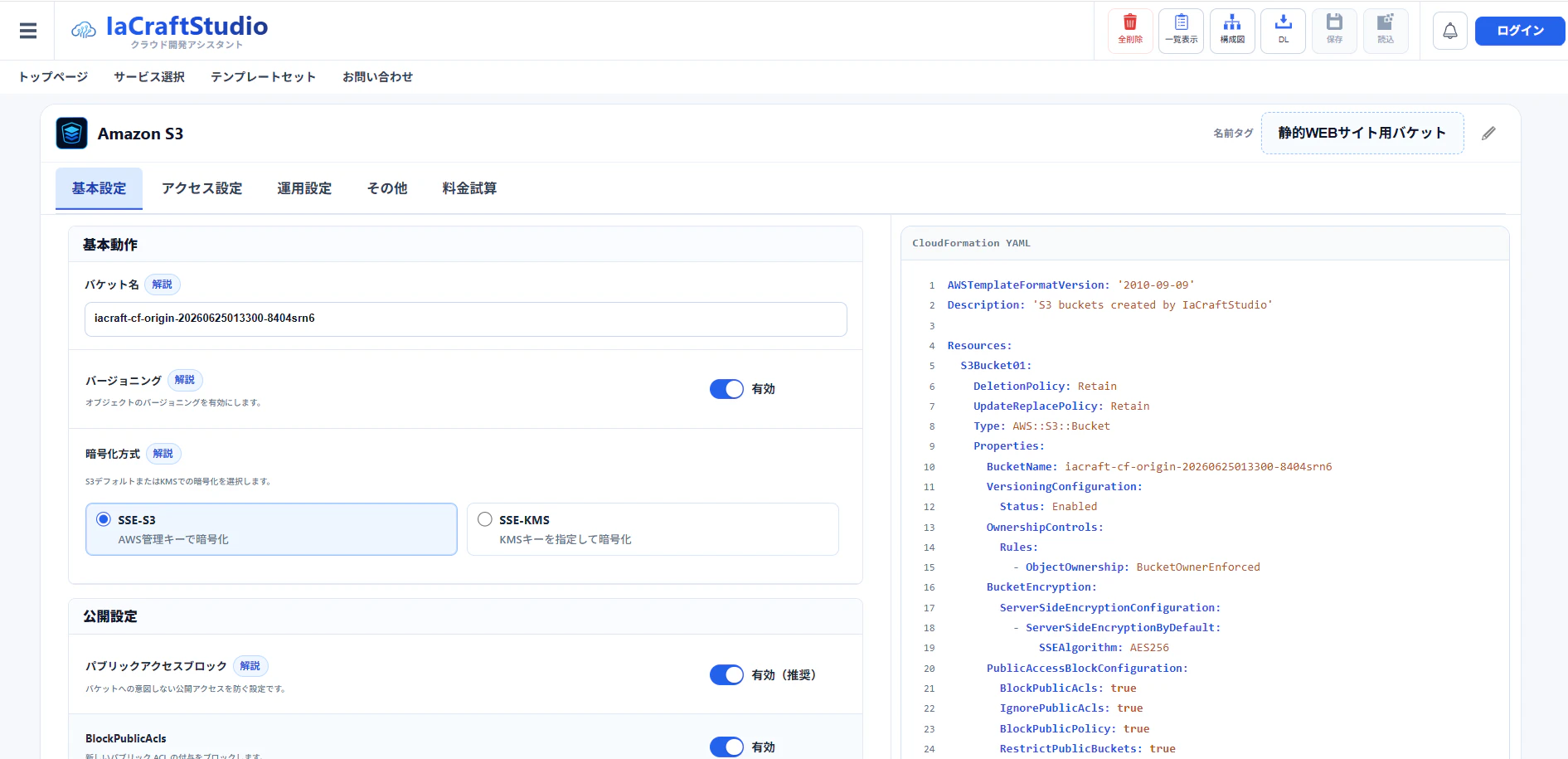Click the 読込 load icon

1386,31
